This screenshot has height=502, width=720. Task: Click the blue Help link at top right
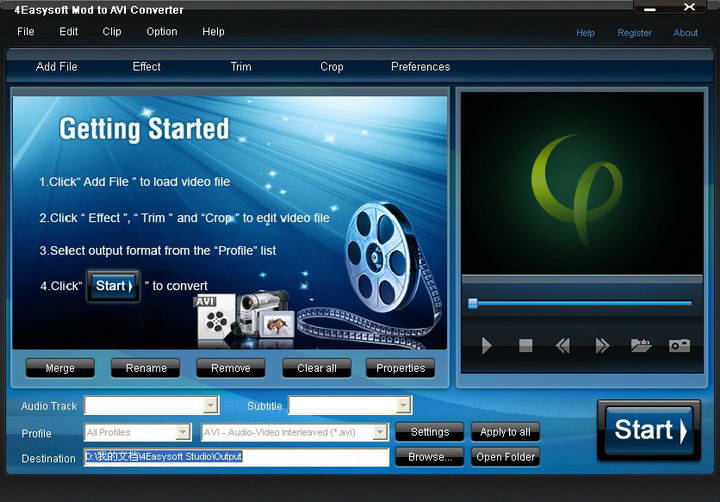tap(585, 33)
